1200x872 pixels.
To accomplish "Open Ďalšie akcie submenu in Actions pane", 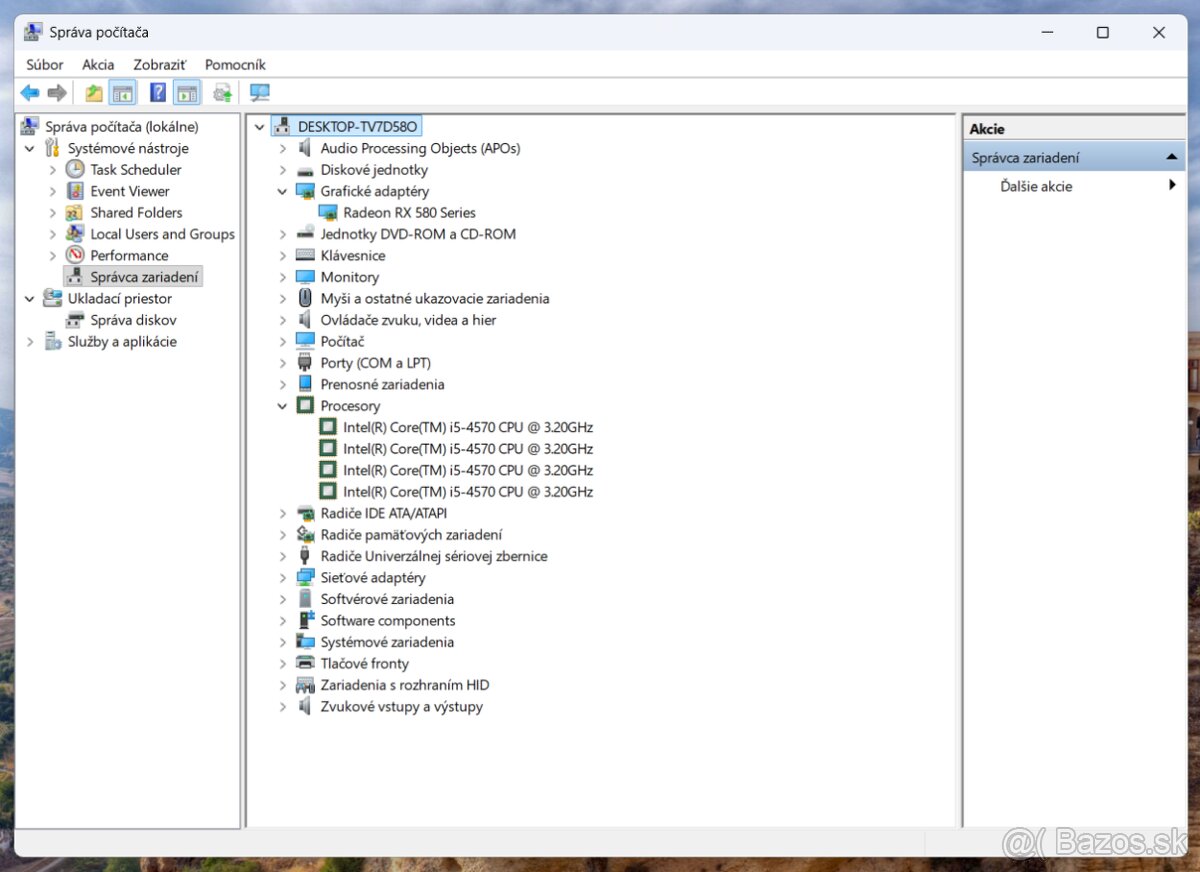I will [1036, 186].
